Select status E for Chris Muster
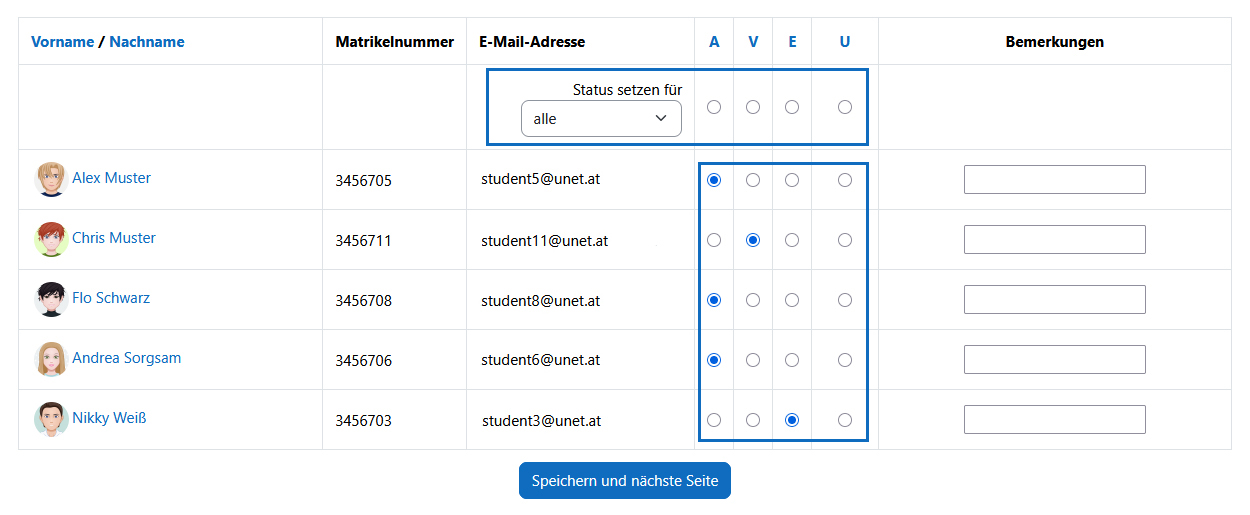This screenshot has width=1250, height=515. click(x=792, y=240)
